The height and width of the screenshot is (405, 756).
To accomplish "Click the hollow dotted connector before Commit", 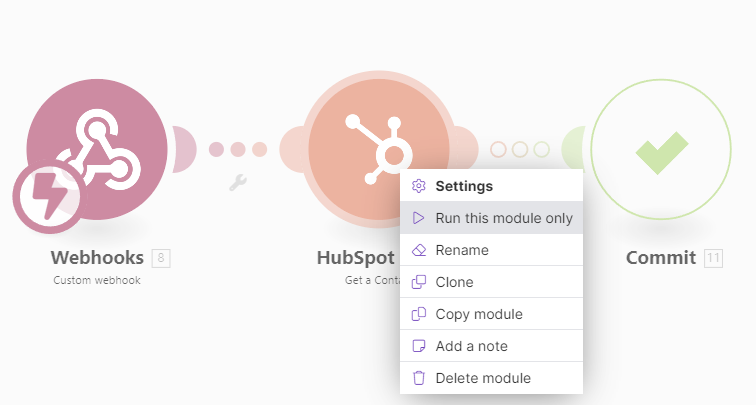I will 519,150.
